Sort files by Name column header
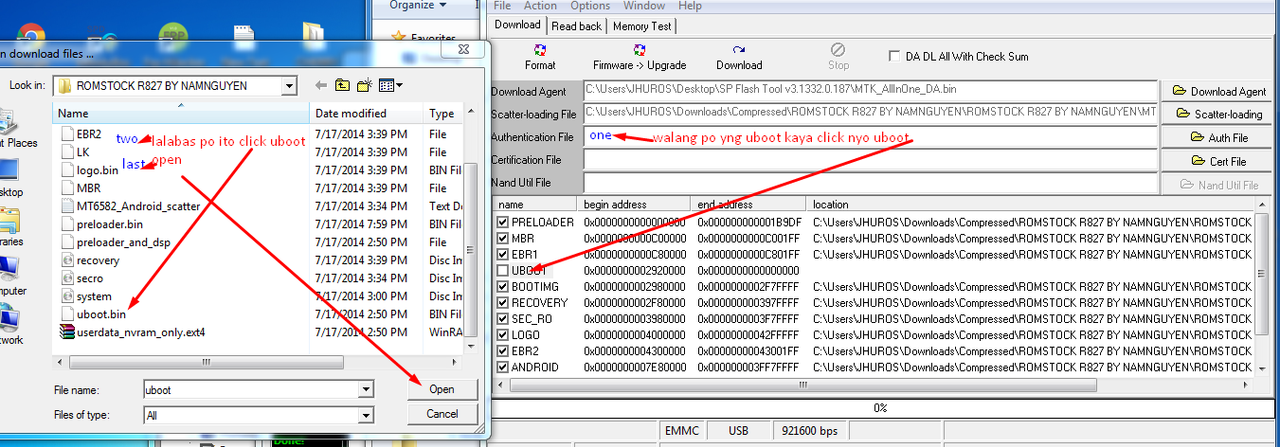The height and width of the screenshot is (447, 1280). click(x=182, y=113)
